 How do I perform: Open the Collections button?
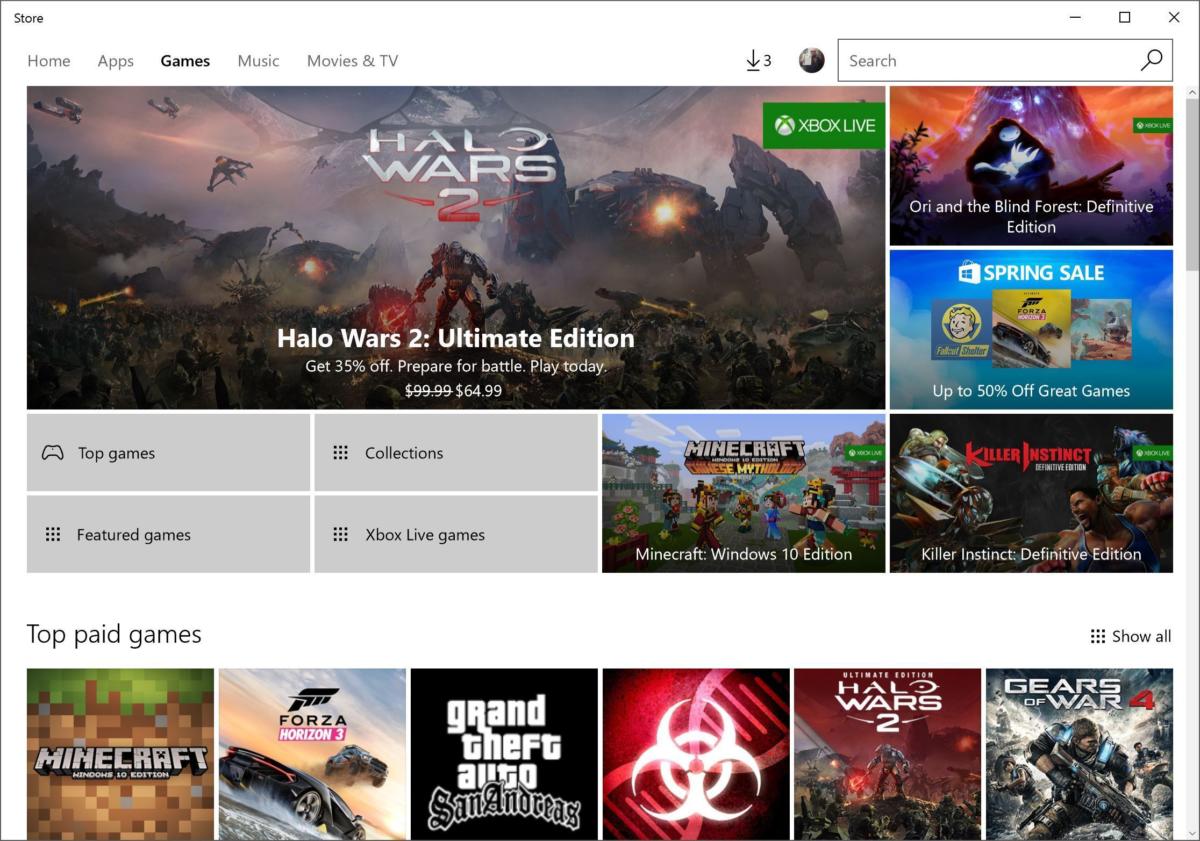tap(456, 453)
